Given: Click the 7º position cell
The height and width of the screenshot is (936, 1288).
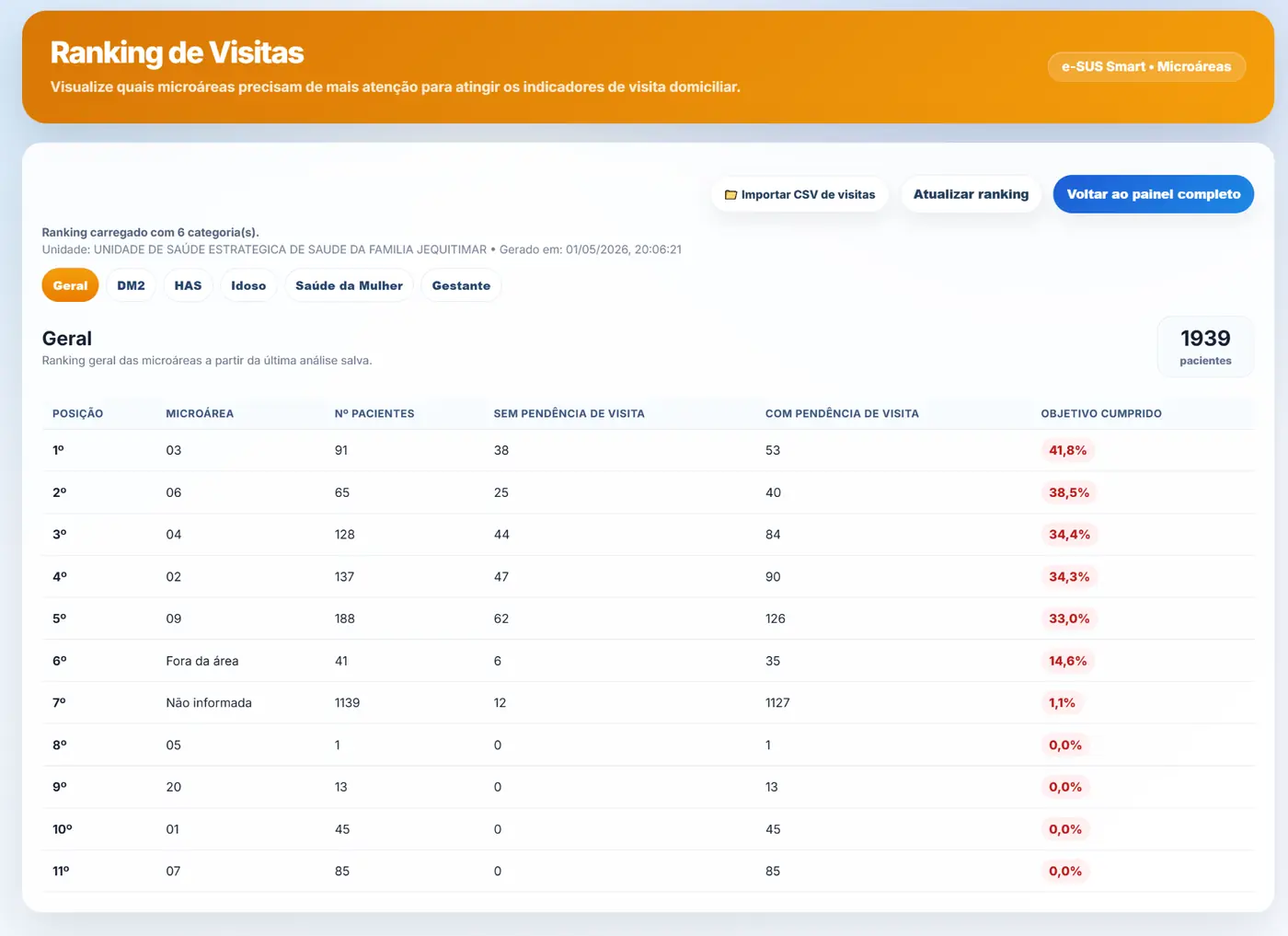Looking at the screenshot, I should [59, 702].
